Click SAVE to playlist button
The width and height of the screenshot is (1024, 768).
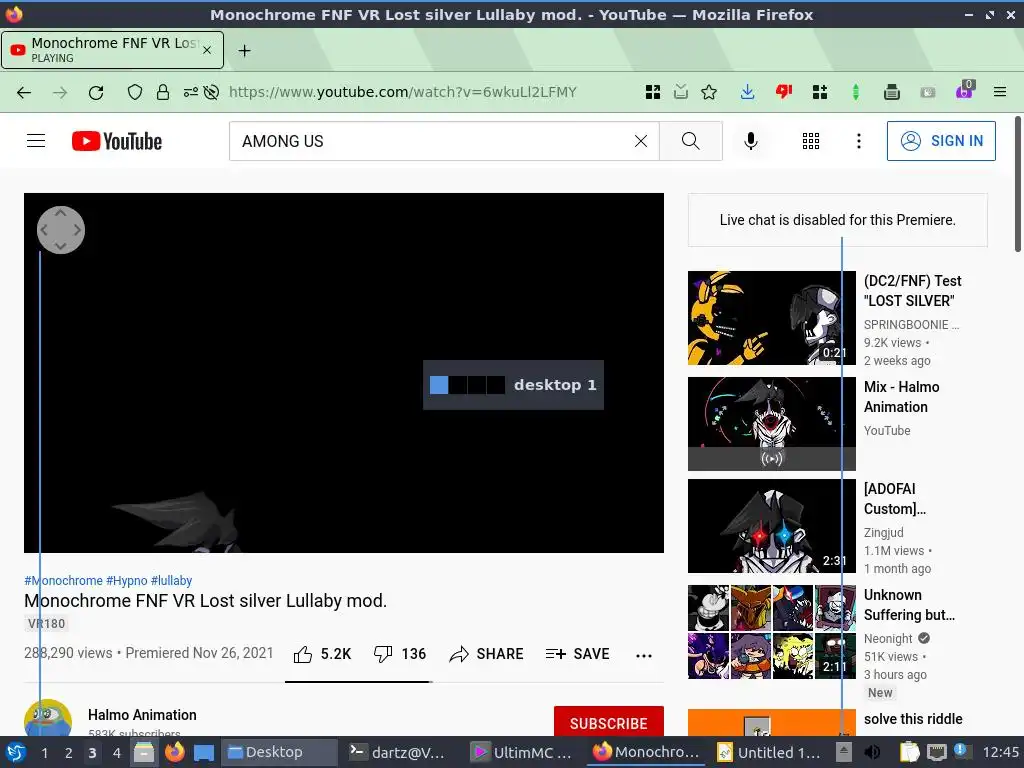tap(577, 654)
